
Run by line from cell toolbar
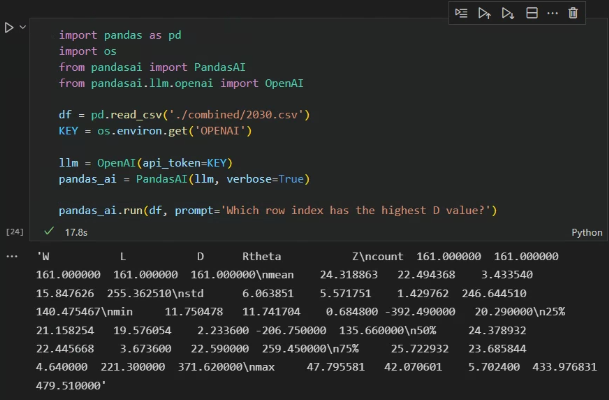[461, 13]
